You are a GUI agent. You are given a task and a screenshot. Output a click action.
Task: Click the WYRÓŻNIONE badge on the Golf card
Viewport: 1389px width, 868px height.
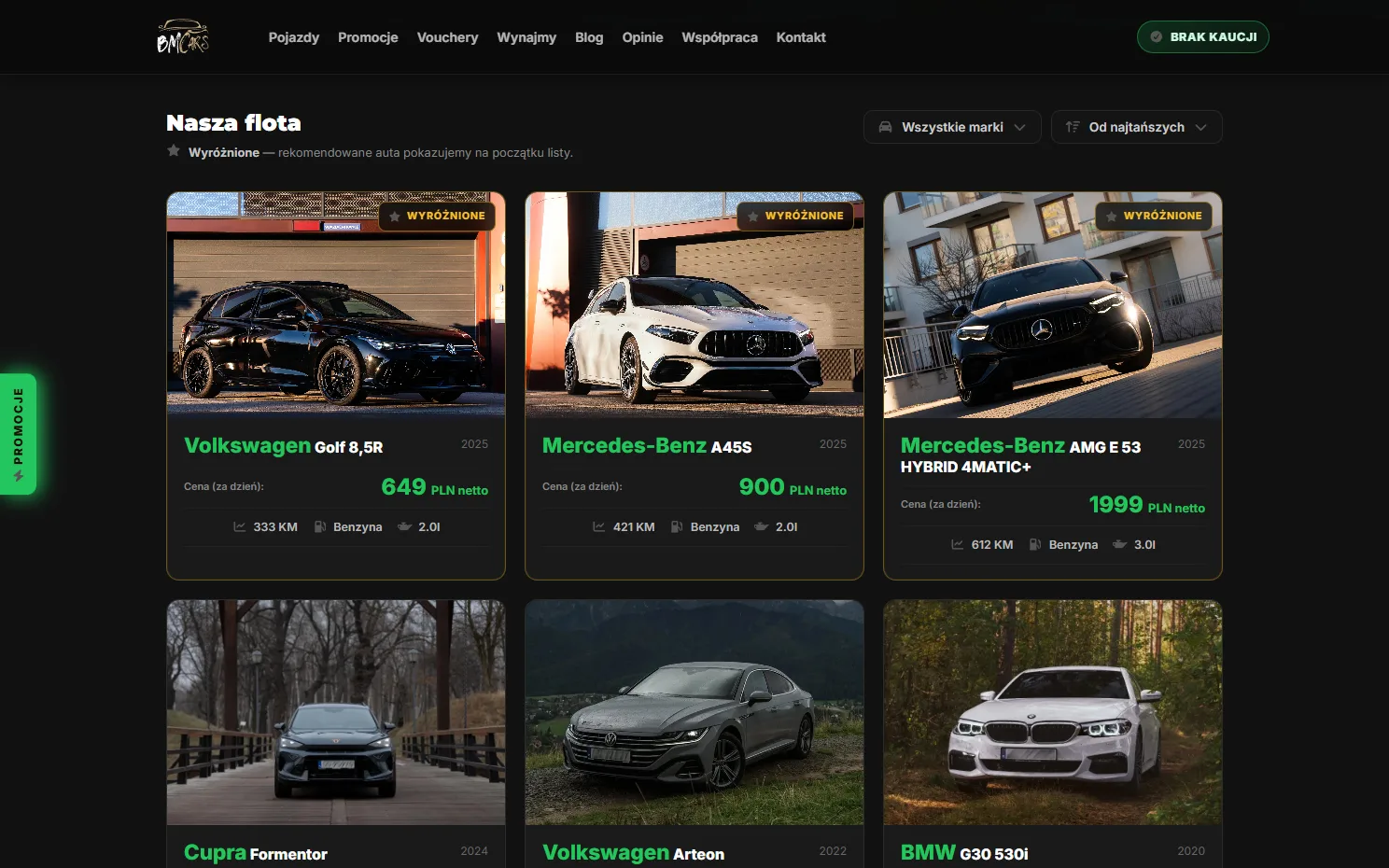point(437,216)
